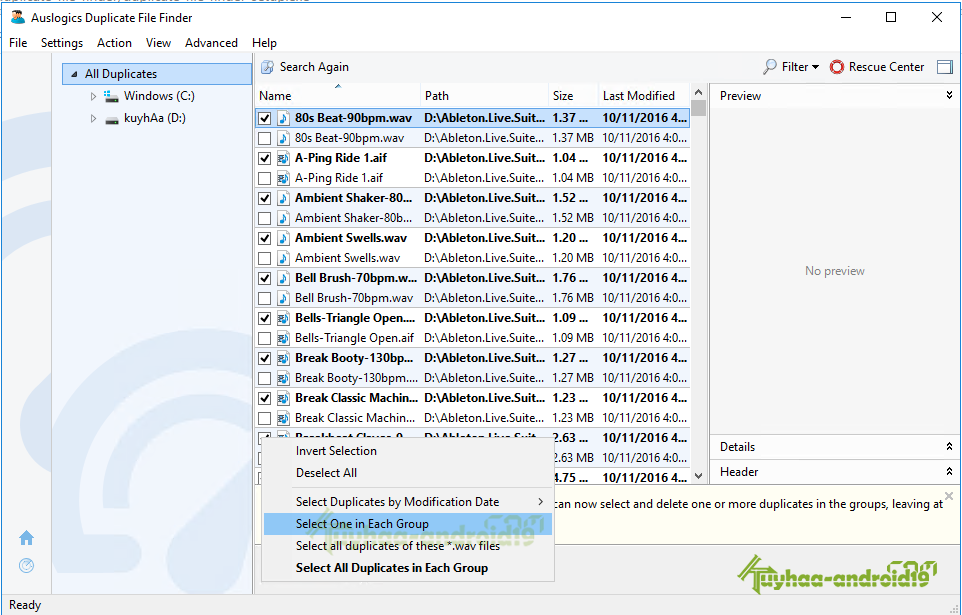Viewport: 962px width, 615px height.
Task: Open Select Duplicates by Modification Date submenu
Action: (408, 501)
